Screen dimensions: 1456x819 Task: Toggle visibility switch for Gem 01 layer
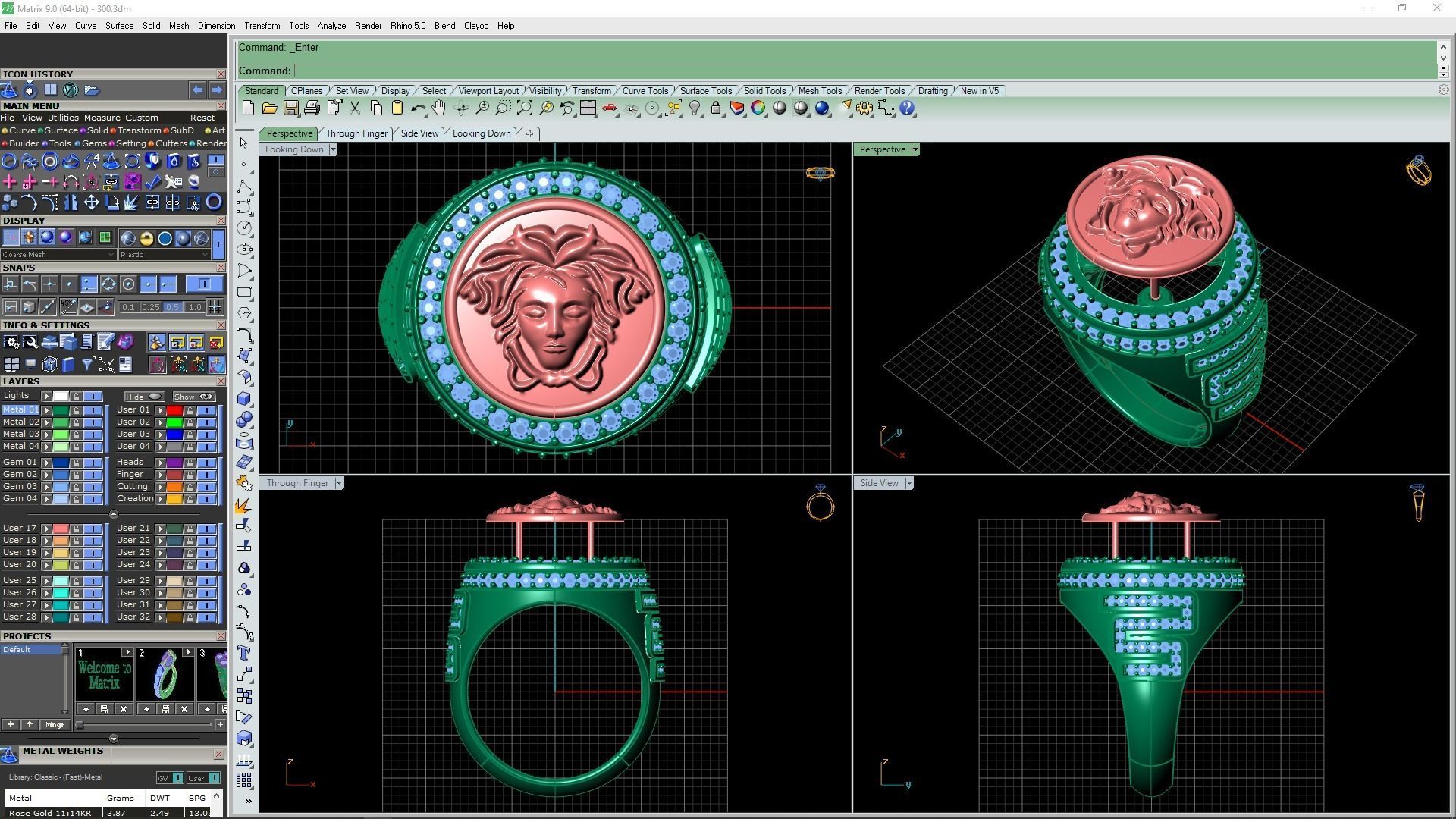[x=93, y=463]
